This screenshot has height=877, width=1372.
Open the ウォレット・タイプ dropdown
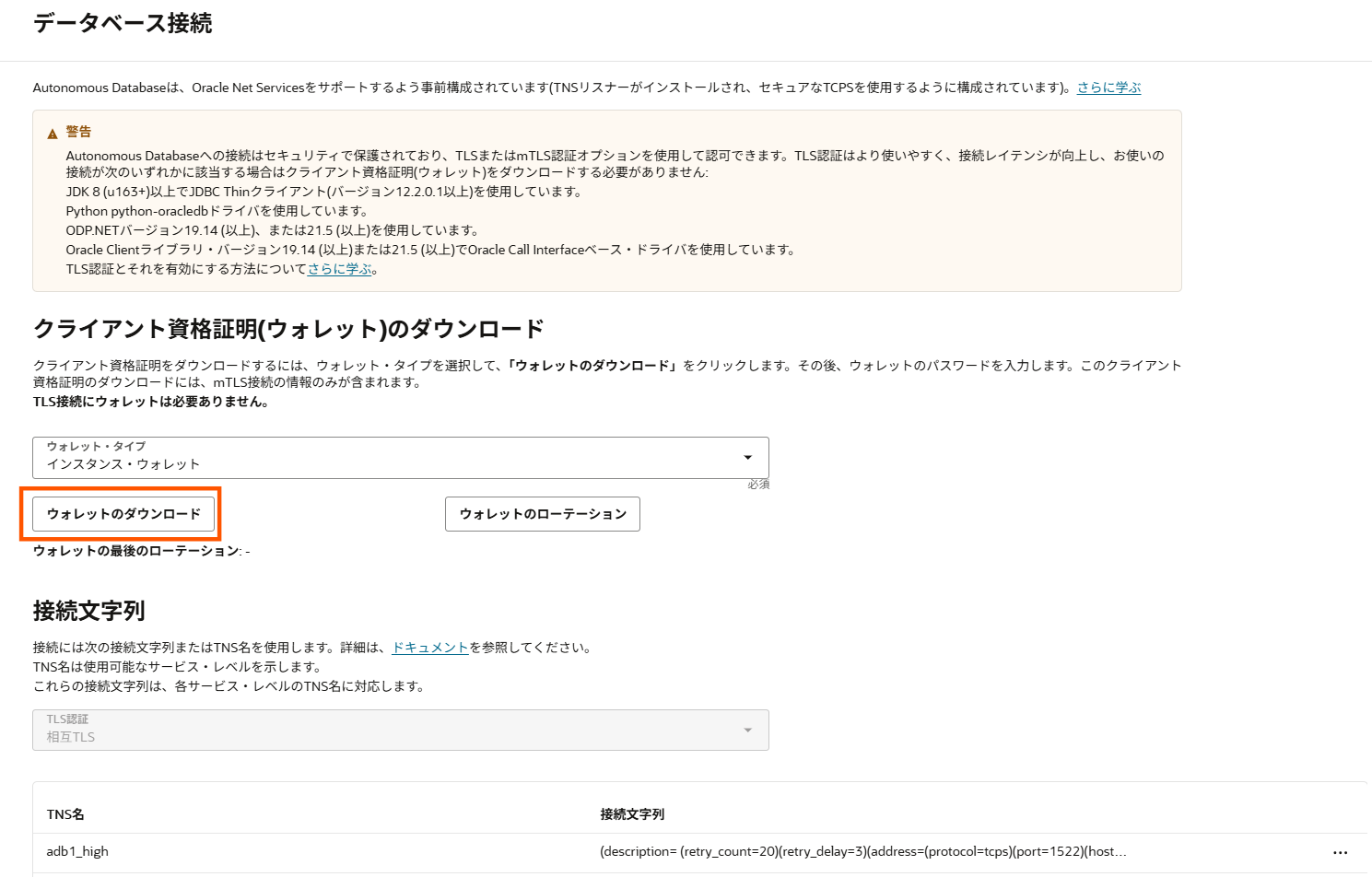pyautogui.click(x=401, y=457)
